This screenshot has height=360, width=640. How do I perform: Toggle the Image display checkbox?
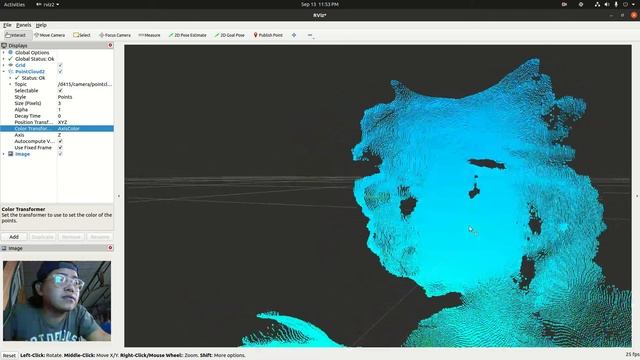(x=60, y=154)
